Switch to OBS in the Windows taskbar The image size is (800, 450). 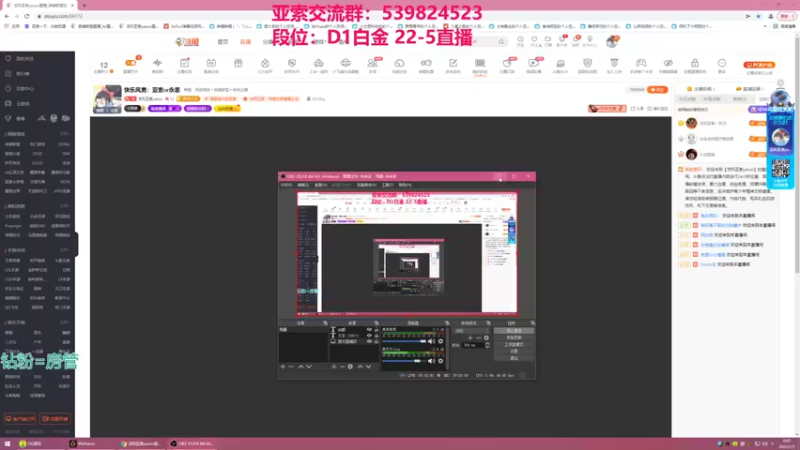192,444
